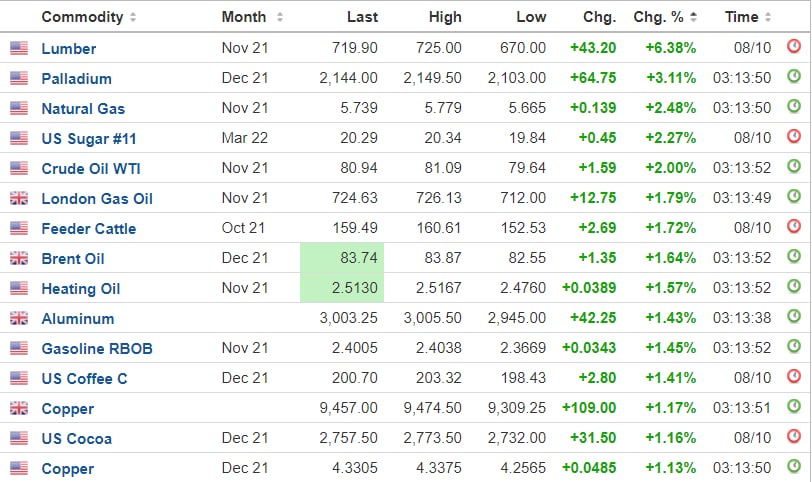Click the clock icon in Gasoline RBOB row
The height and width of the screenshot is (482, 812).
793,346
